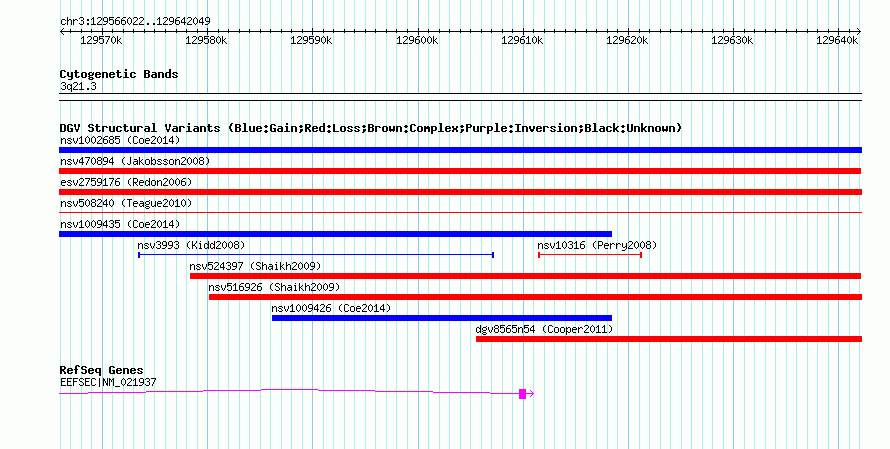The image size is (890, 449).
Task: Open the nsv3993 (Kidd2008) label
Action: tap(191, 245)
